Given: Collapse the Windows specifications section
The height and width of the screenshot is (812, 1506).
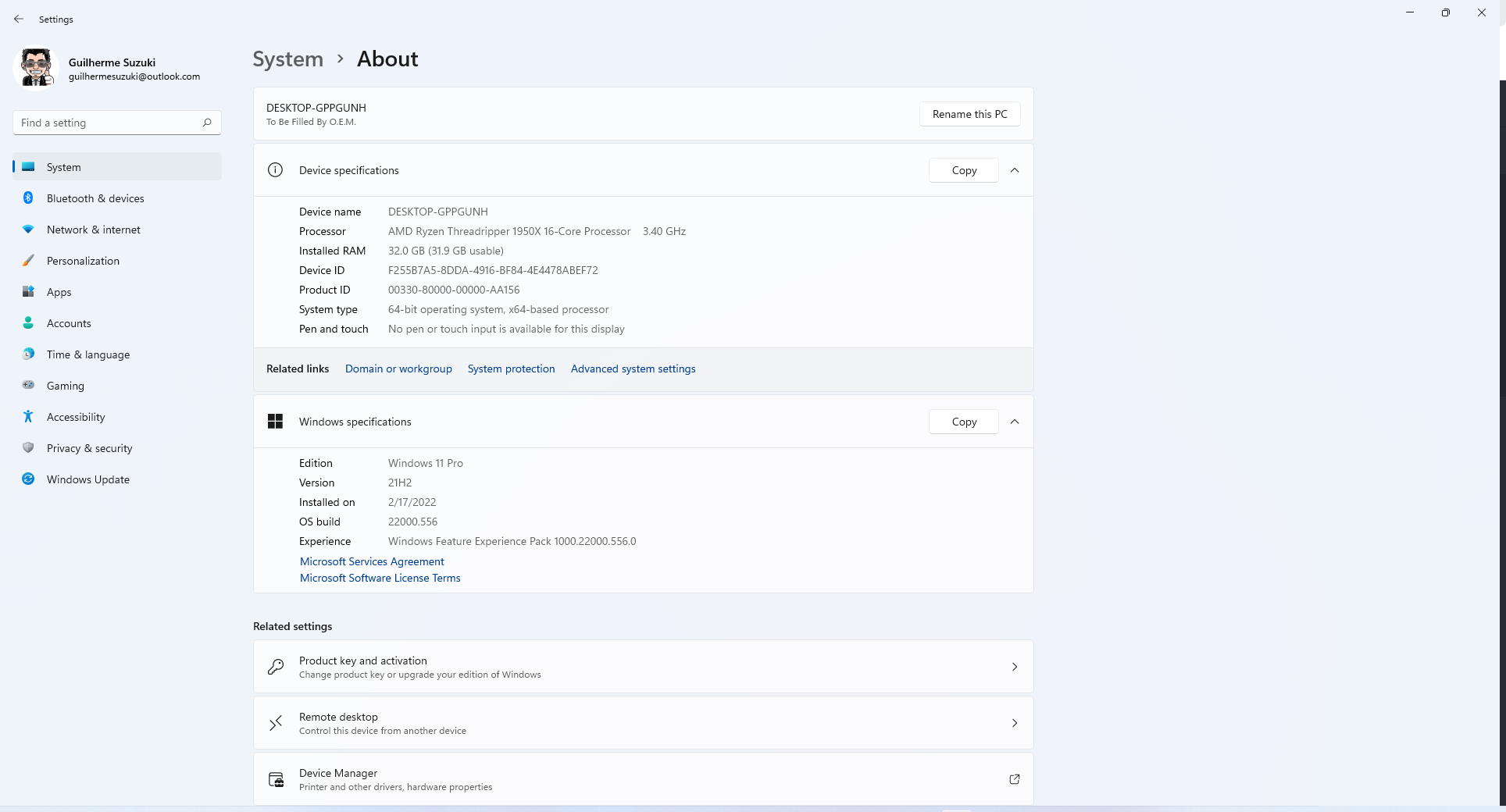Looking at the screenshot, I should [1015, 422].
